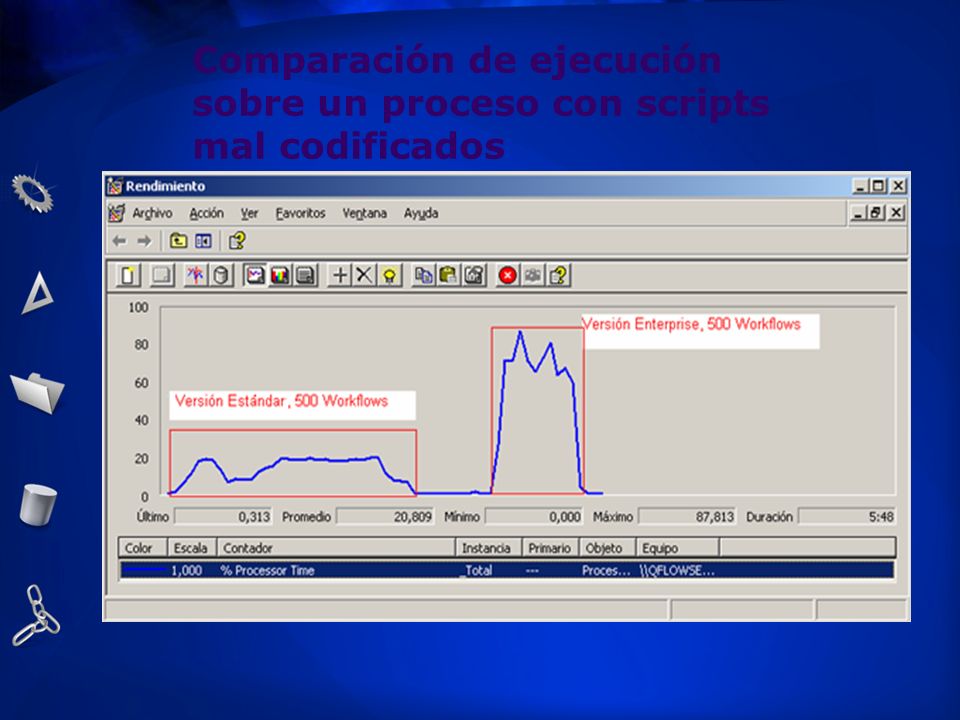Close the inner console child window
The width and height of the screenshot is (960, 720).
[x=896, y=212]
